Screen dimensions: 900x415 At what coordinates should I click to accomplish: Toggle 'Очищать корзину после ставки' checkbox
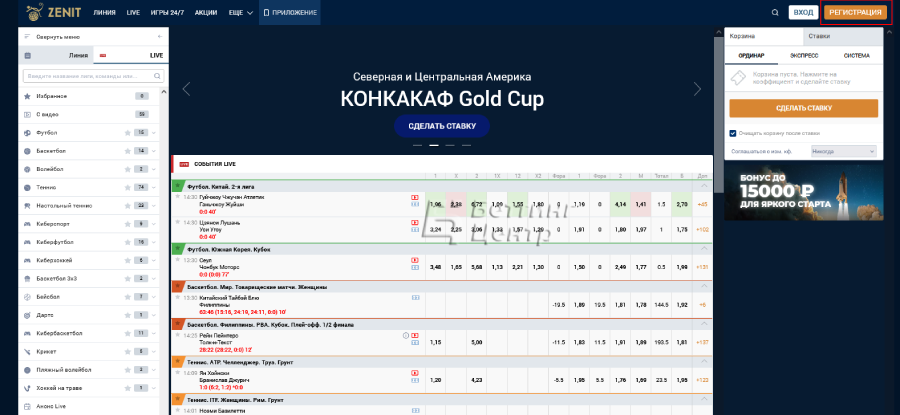click(733, 133)
